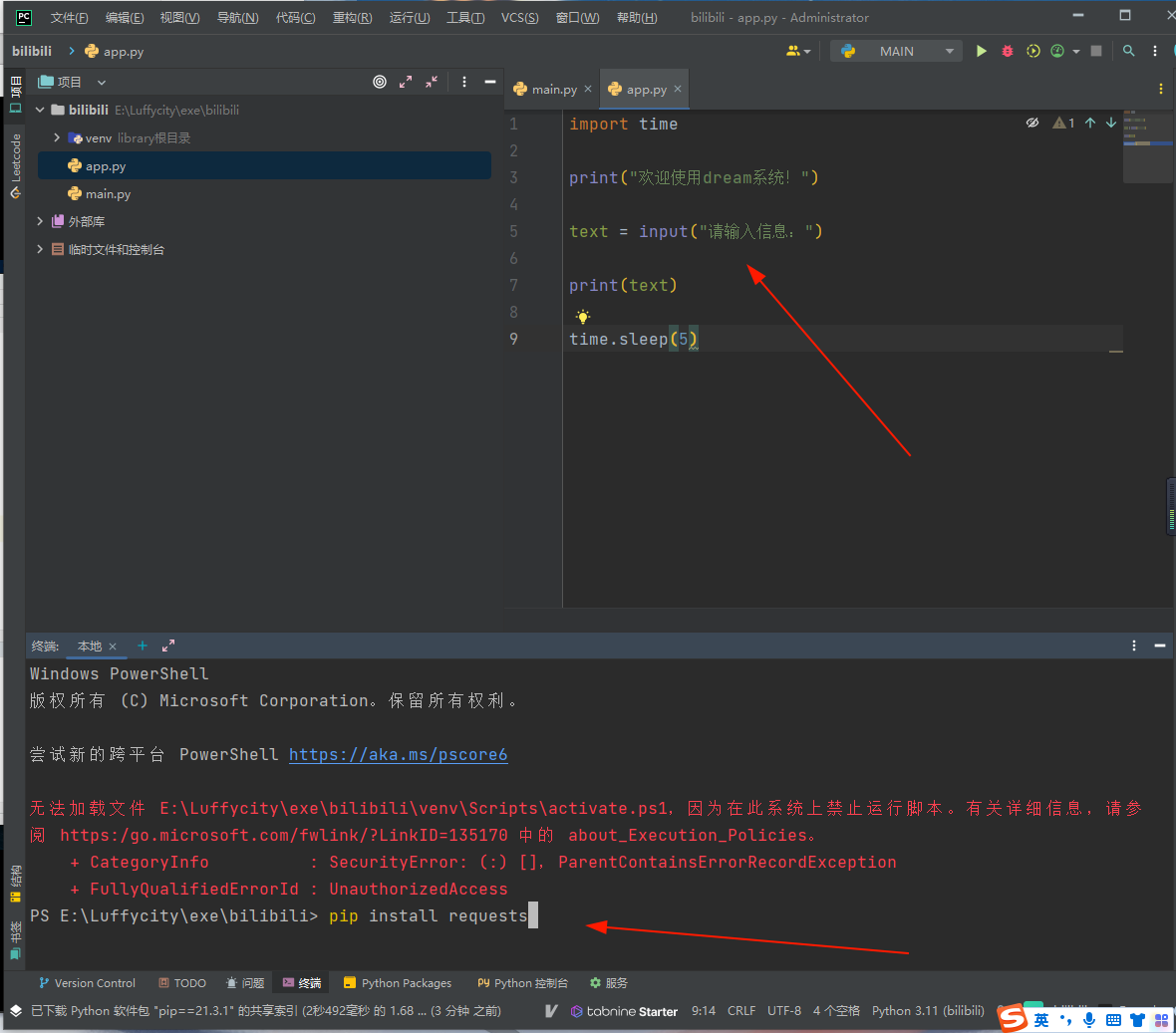Switch to the main.py editor tab

tap(553, 90)
